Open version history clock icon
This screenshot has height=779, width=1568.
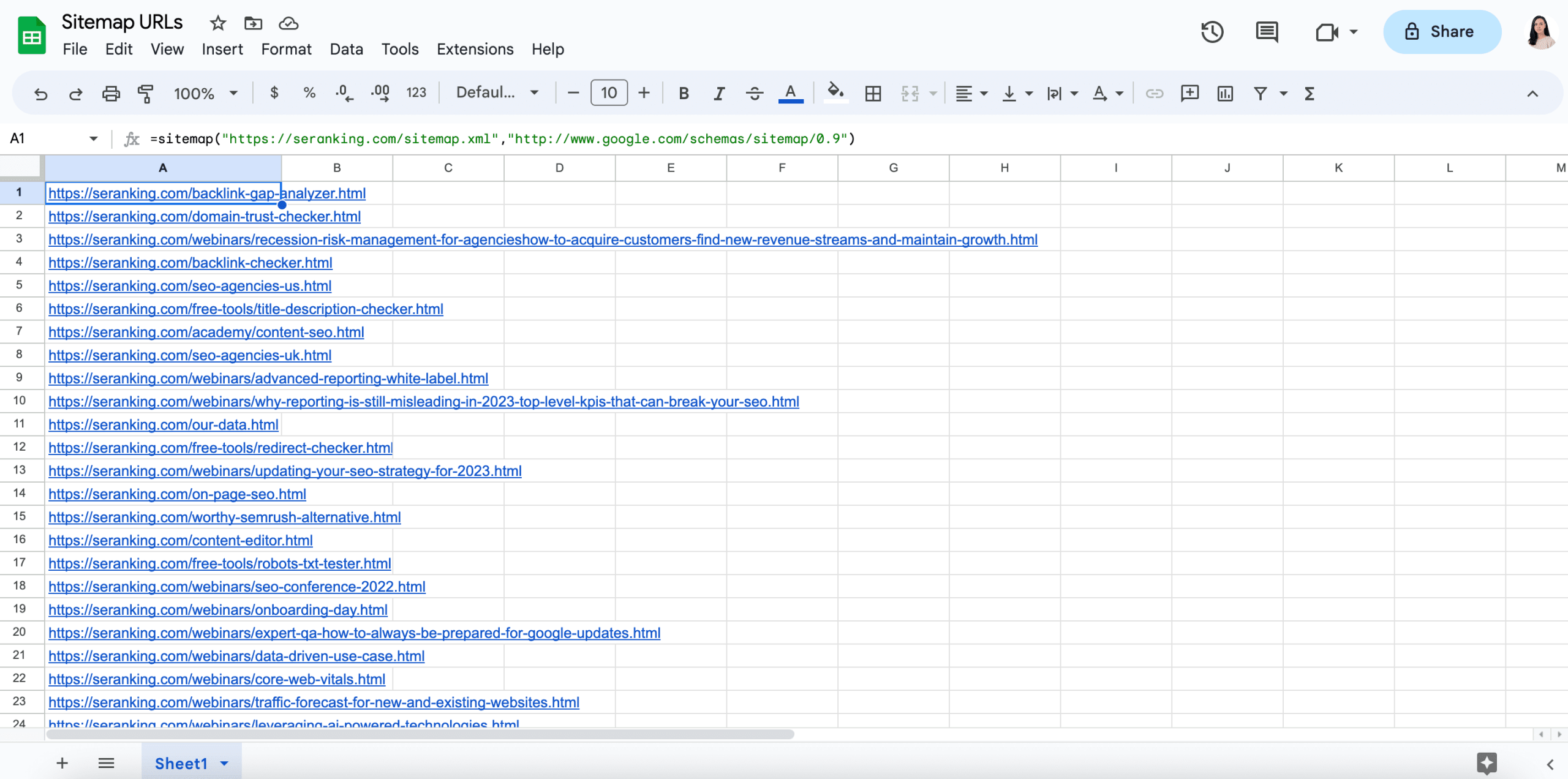[1212, 32]
